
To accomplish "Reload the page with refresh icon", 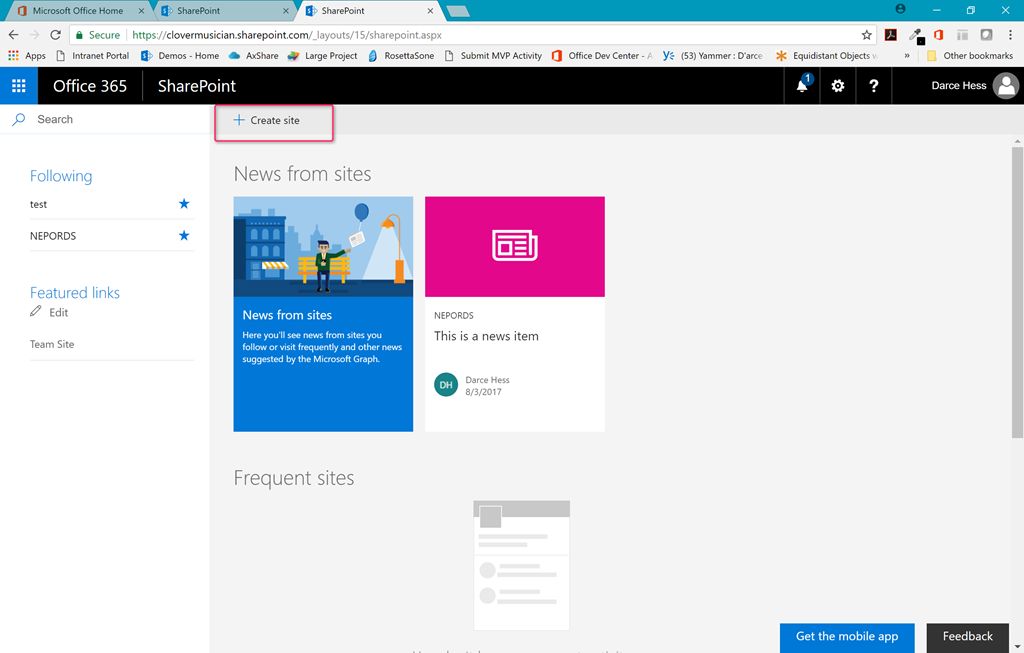I will [56, 35].
